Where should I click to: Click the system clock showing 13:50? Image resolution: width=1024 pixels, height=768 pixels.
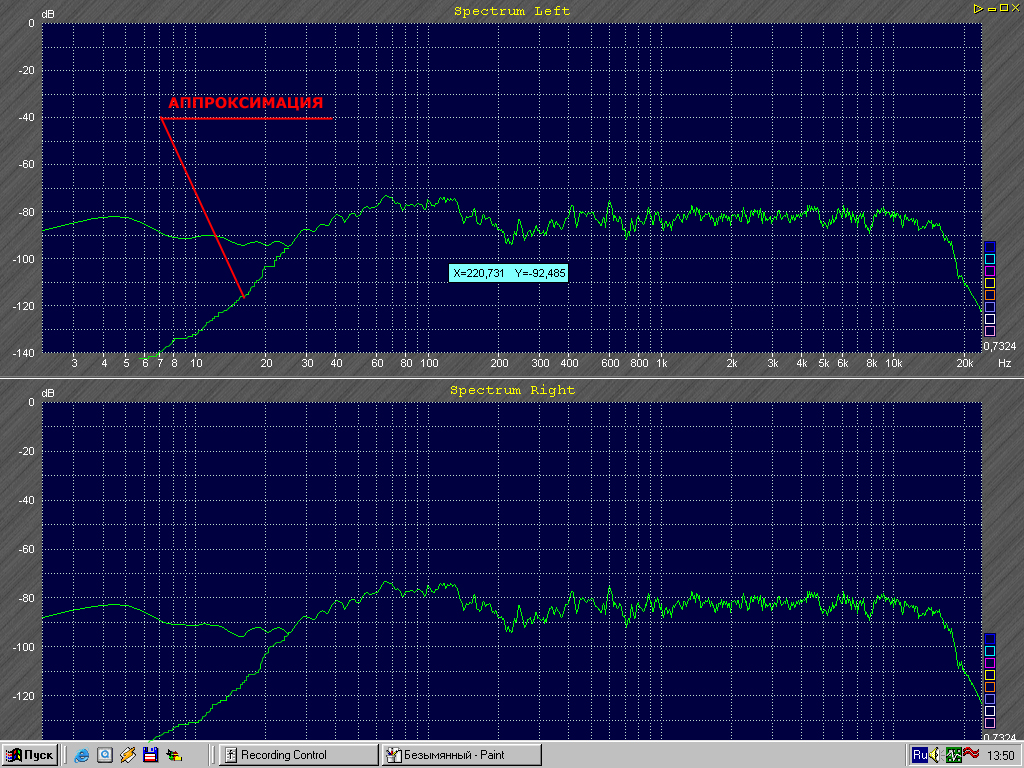tap(1001, 755)
